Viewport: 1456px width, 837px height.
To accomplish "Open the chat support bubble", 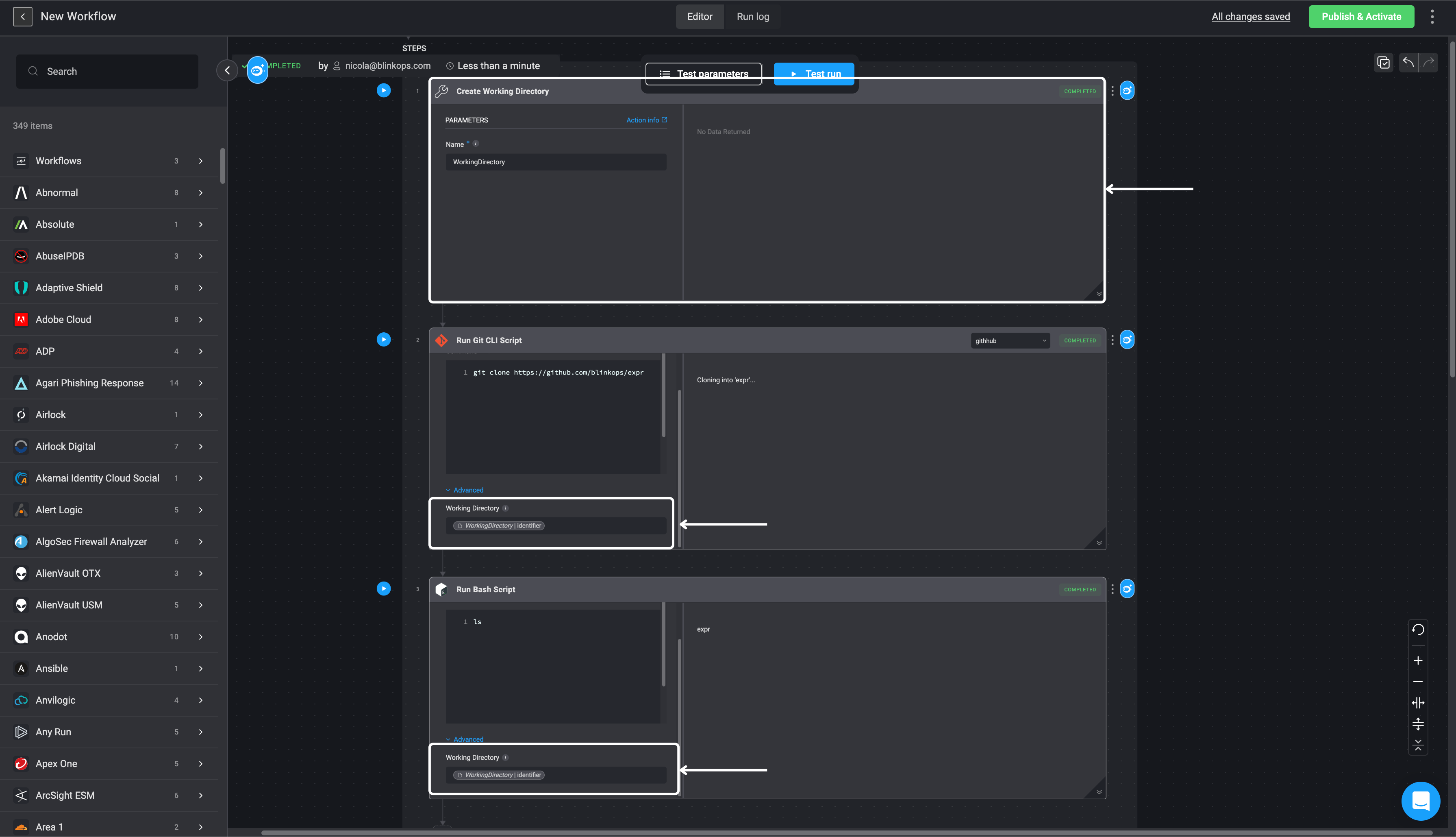I will (1421, 801).
